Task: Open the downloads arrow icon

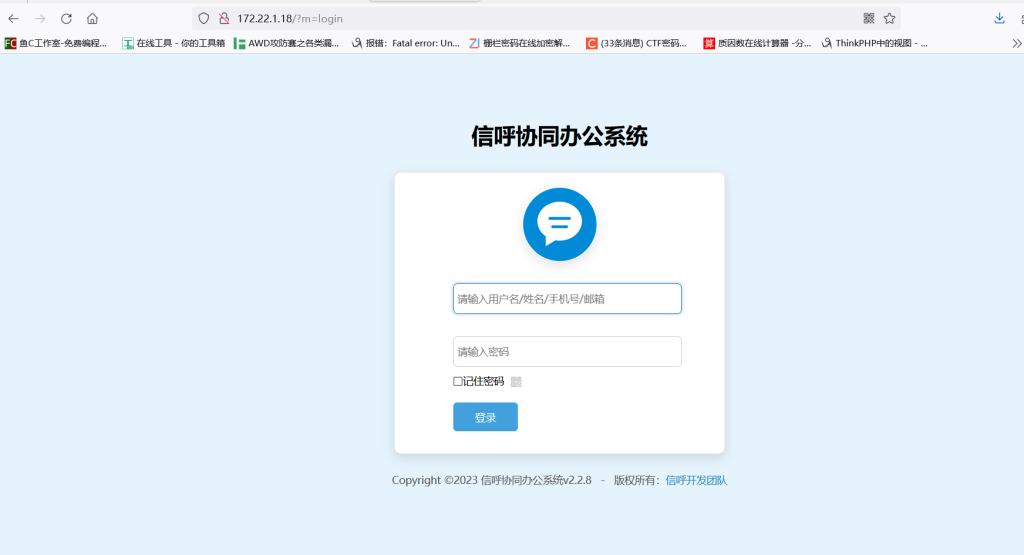Action: coord(999,18)
